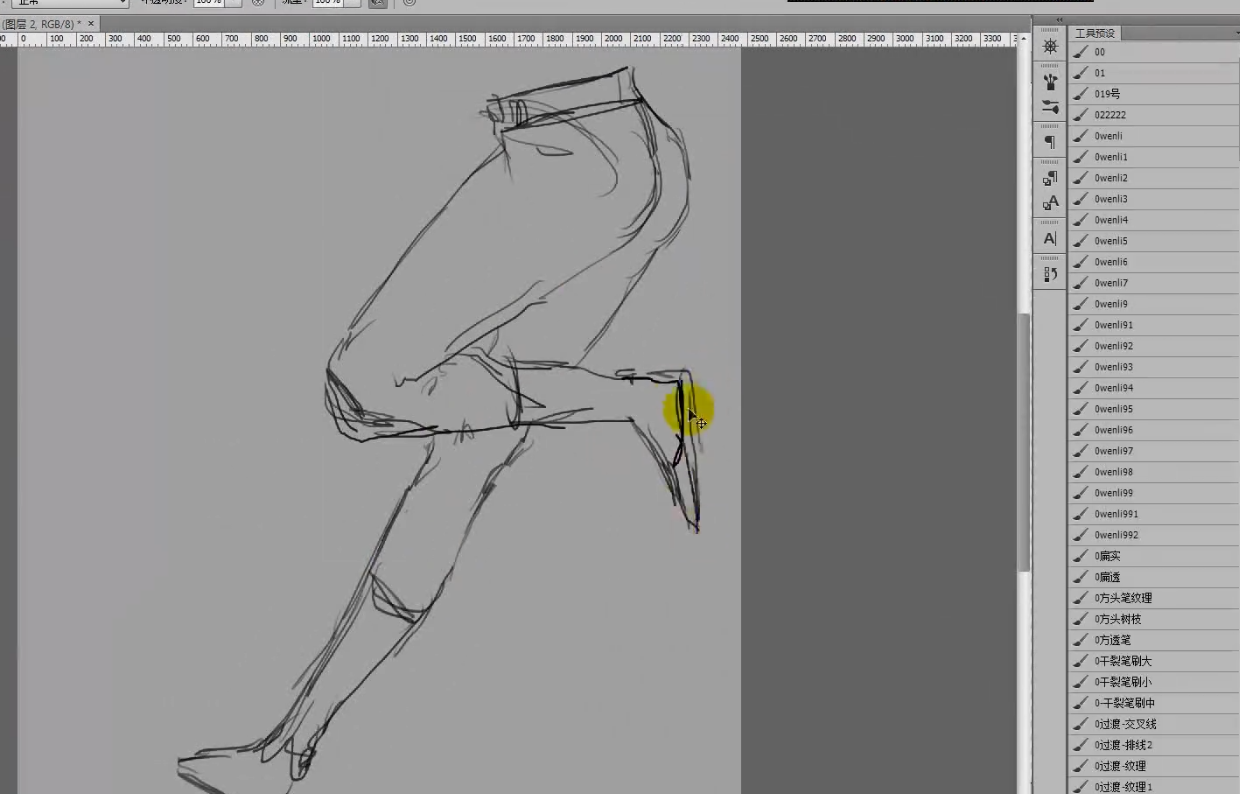Select the 0过渡-纹理 preset
This screenshot has width=1240, height=794.
pyautogui.click(x=1153, y=766)
